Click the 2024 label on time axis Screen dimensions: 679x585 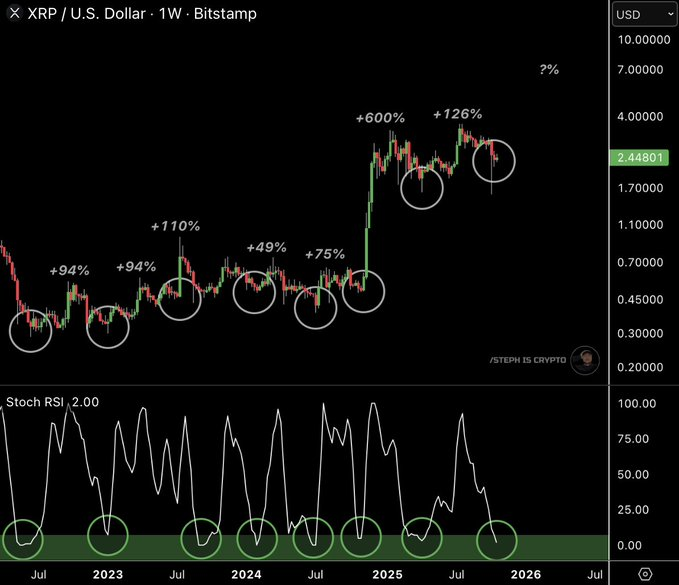pos(245,574)
